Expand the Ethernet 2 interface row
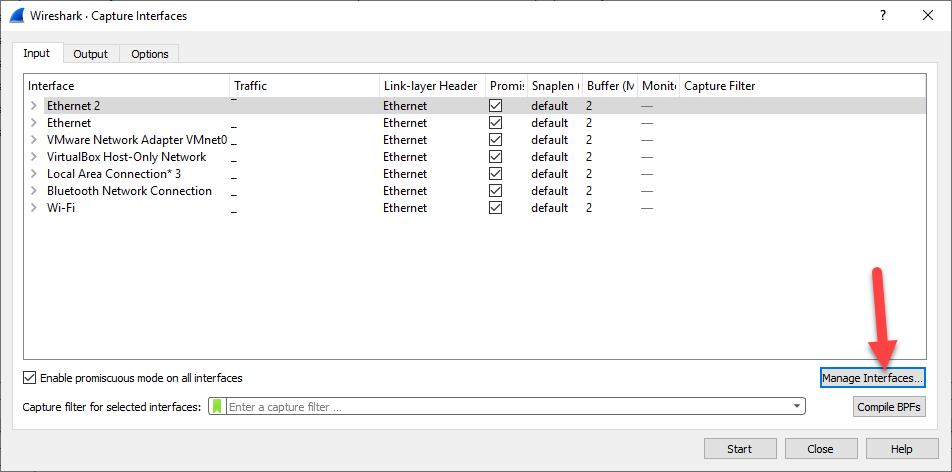Image resolution: width=952 pixels, height=472 pixels. click(x=33, y=106)
